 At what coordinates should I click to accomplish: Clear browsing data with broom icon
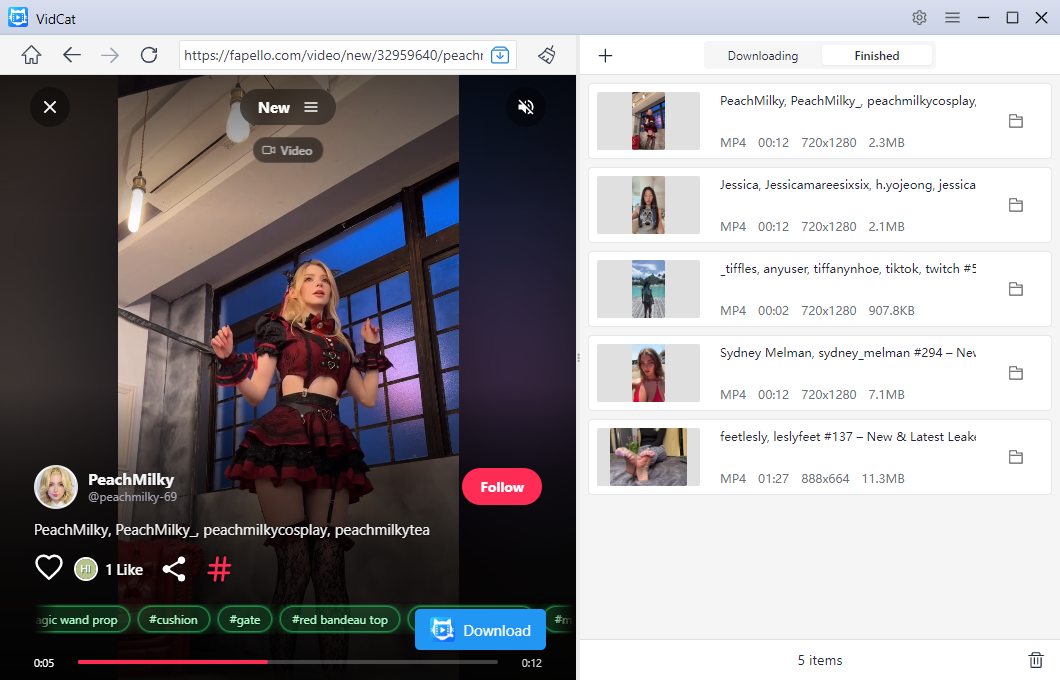point(547,55)
